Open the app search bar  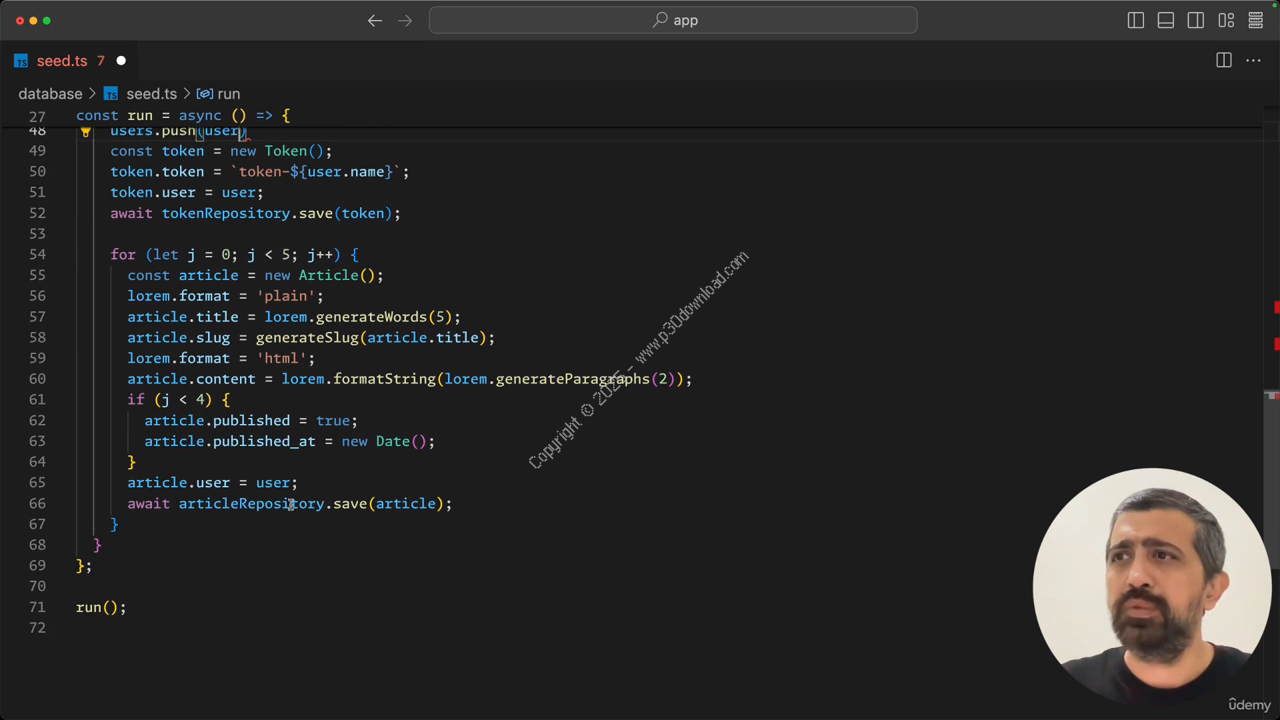[x=673, y=20]
